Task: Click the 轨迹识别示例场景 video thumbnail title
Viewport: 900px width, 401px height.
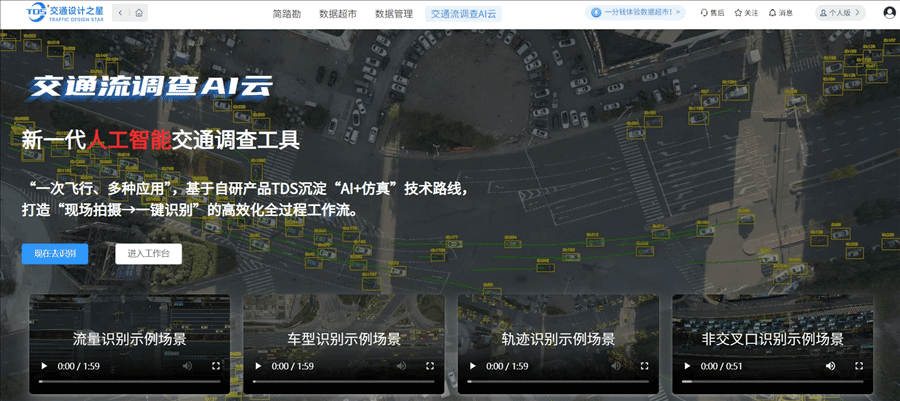Action: pos(558,338)
